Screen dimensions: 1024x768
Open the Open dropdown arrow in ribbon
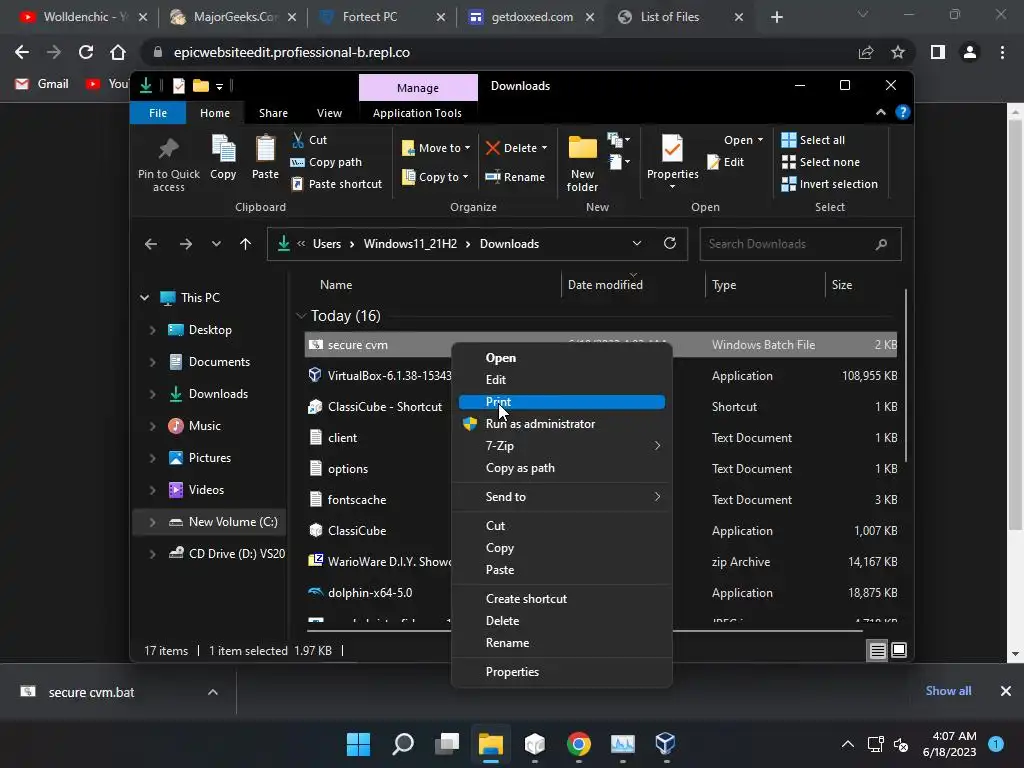click(760, 140)
